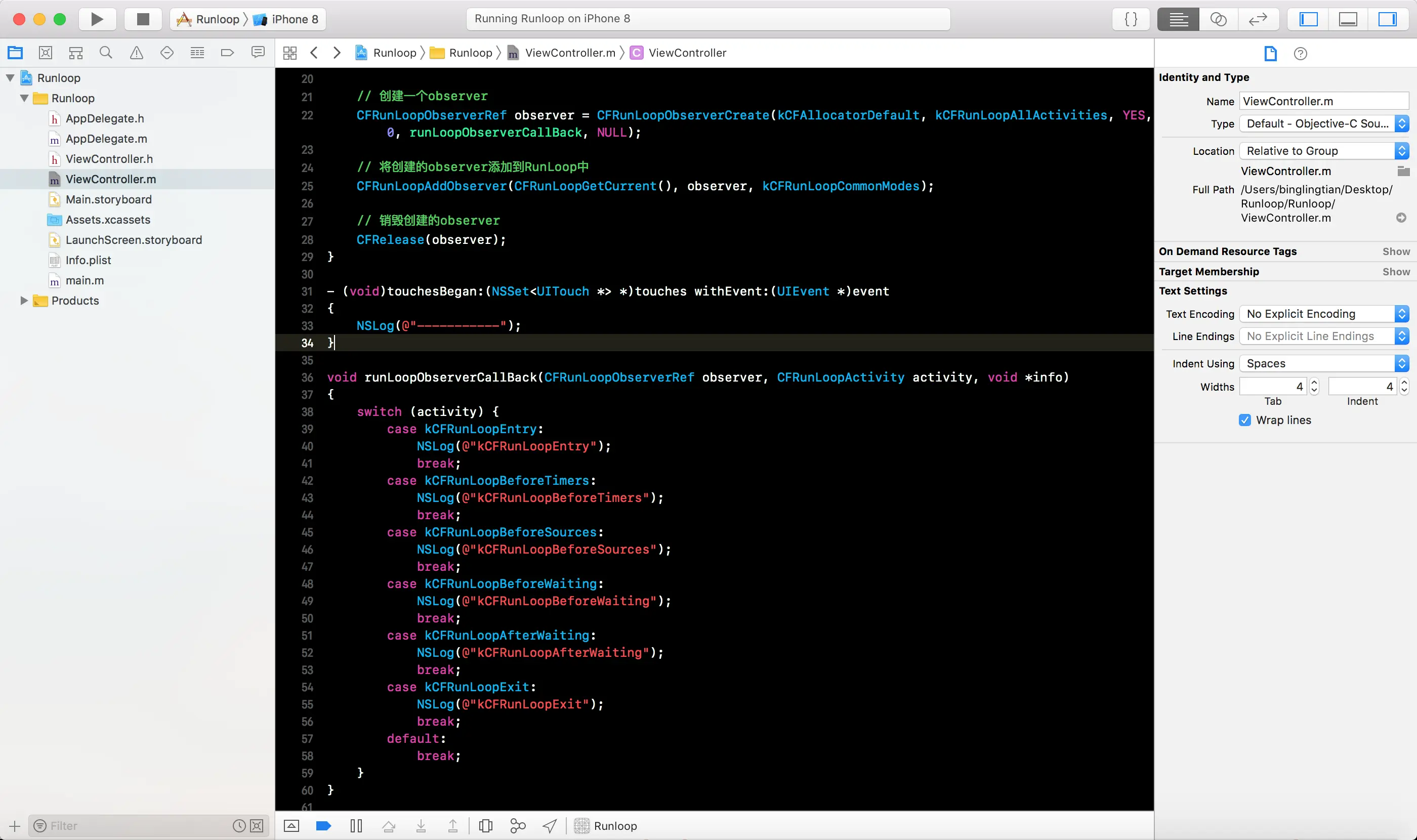Hide the right Utilities panel
The width and height of the screenshot is (1417, 840).
click(1387, 19)
